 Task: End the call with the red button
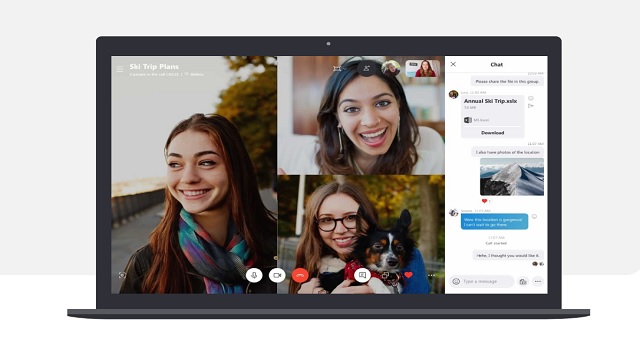(x=300, y=275)
